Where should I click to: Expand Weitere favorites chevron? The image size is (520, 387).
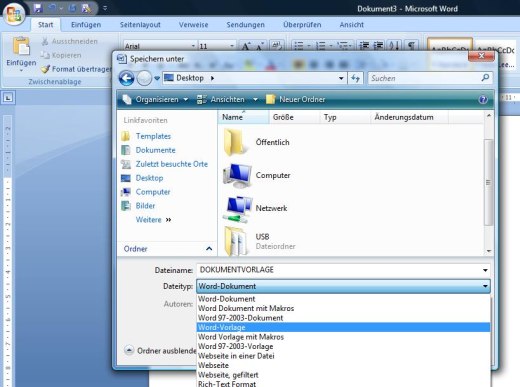tap(168, 220)
